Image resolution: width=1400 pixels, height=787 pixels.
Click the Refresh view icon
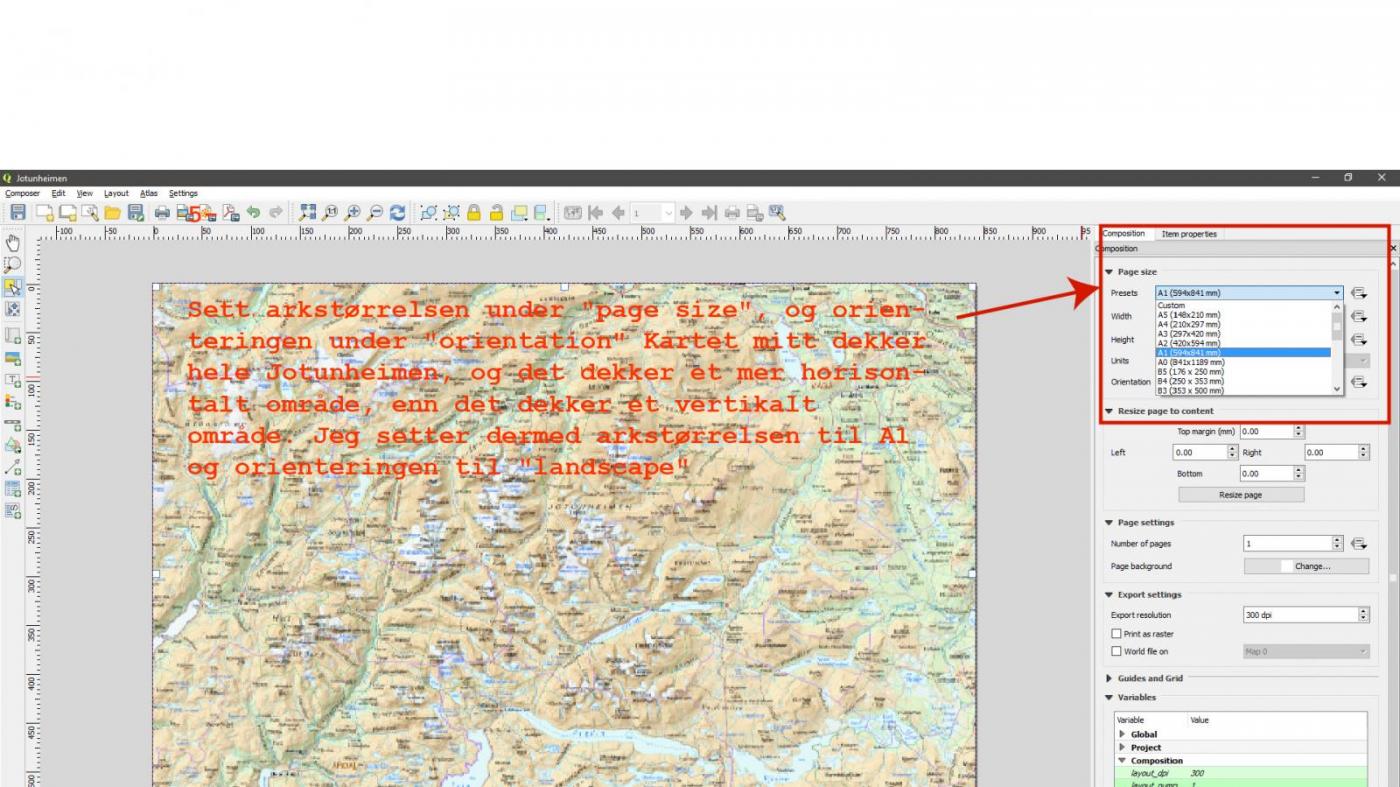click(397, 213)
